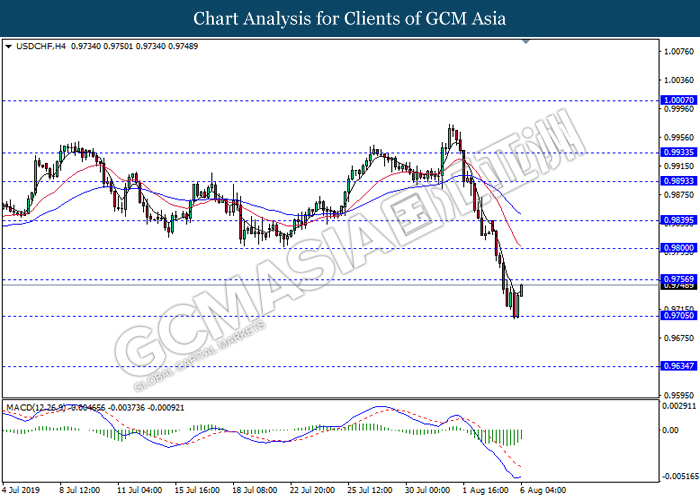Click the 11 Jul 04:00 time label

point(139,490)
